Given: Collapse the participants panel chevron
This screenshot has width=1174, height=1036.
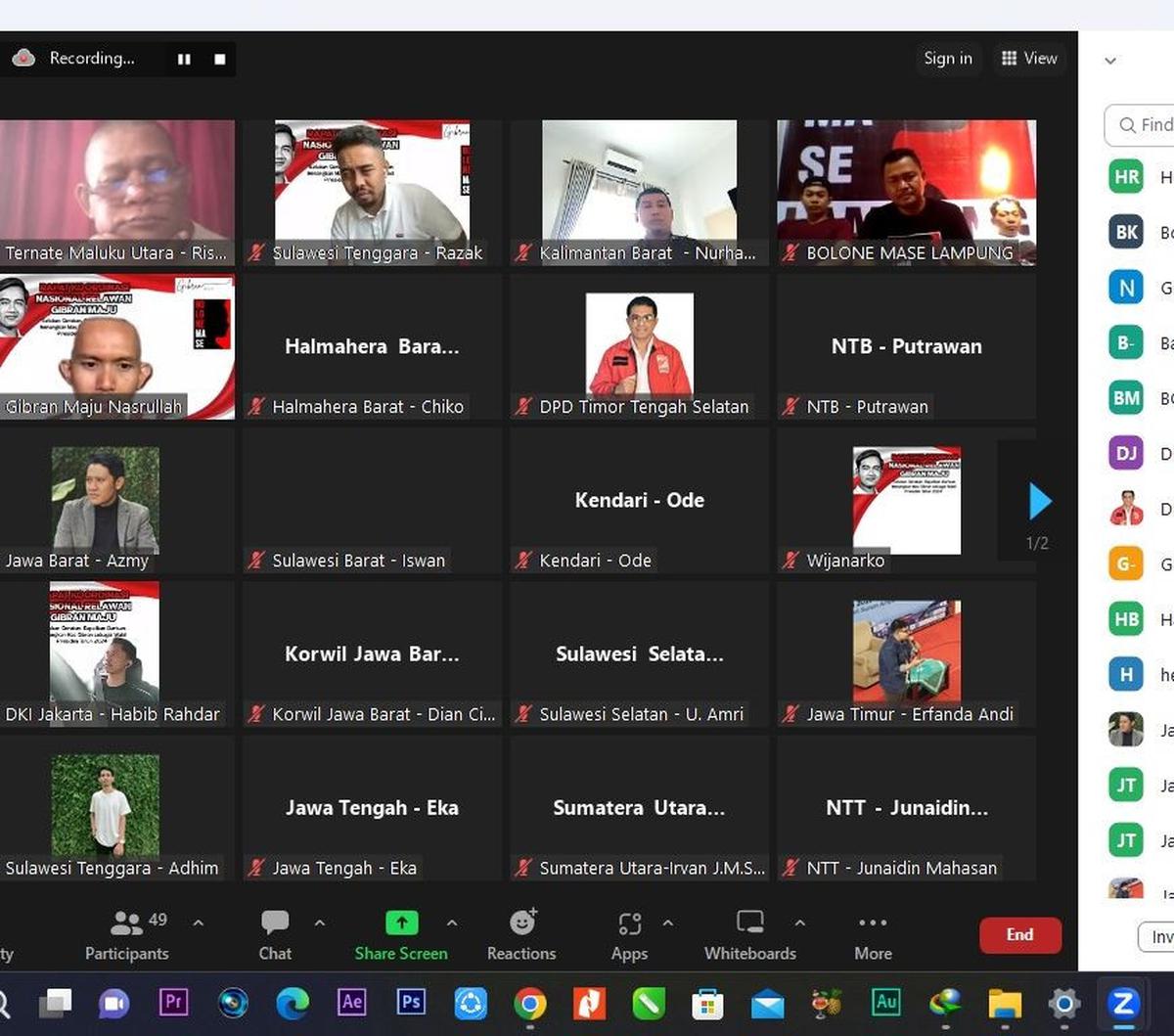Looking at the screenshot, I should 1110,61.
